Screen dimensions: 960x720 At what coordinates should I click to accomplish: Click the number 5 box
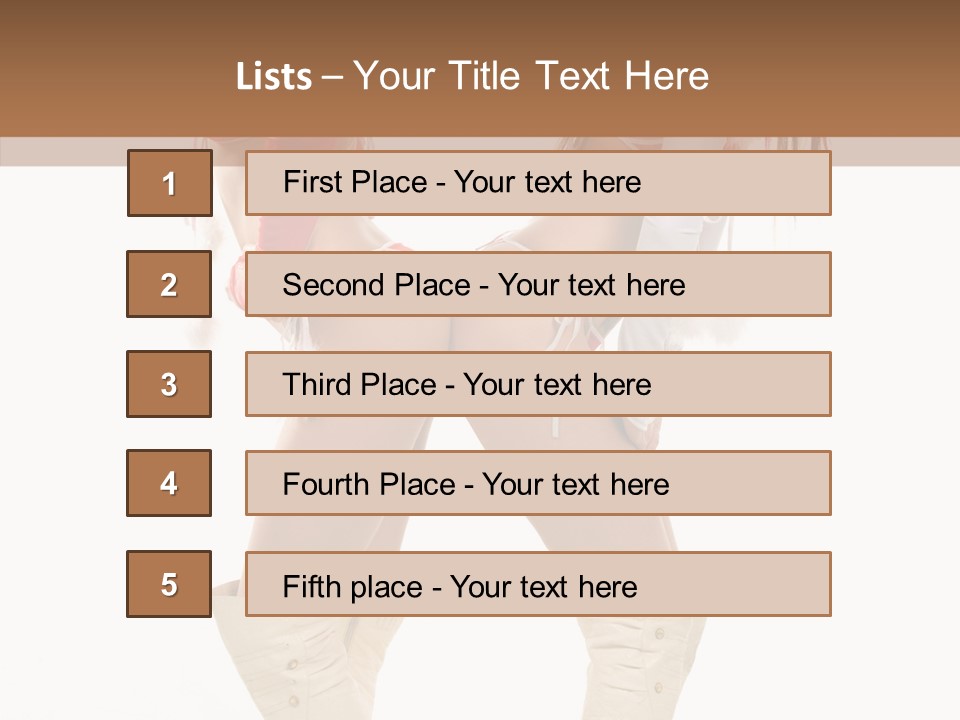click(x=169, y=584)
